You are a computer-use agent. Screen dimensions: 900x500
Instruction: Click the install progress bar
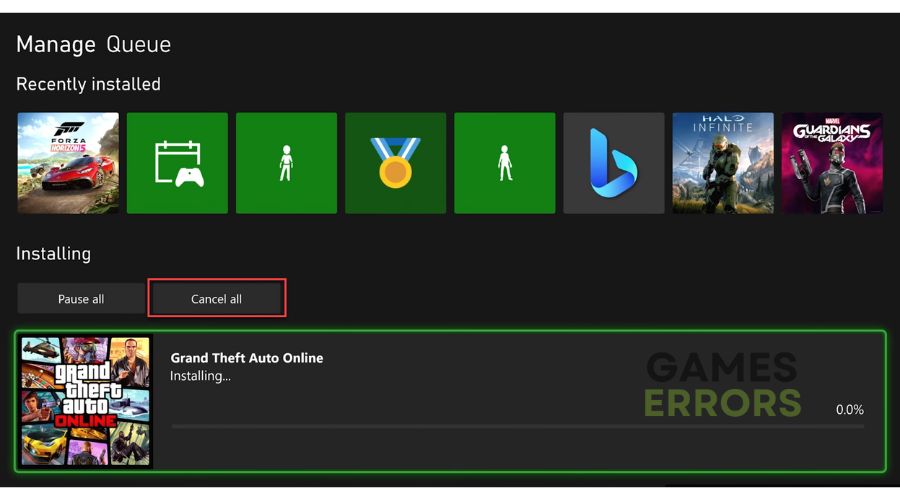(x=517, y=427)
